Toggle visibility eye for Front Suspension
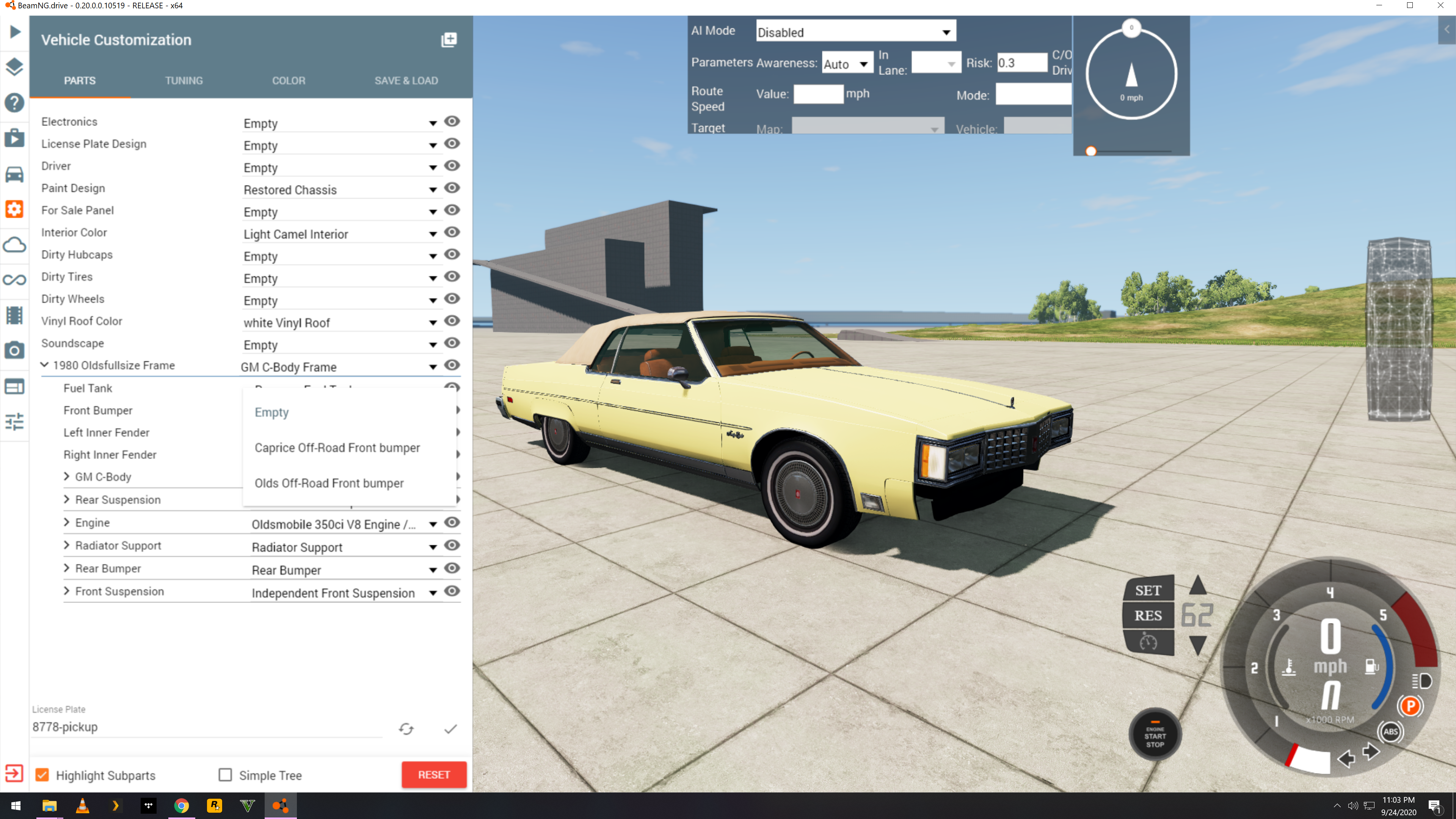 [x=452, y=591]
